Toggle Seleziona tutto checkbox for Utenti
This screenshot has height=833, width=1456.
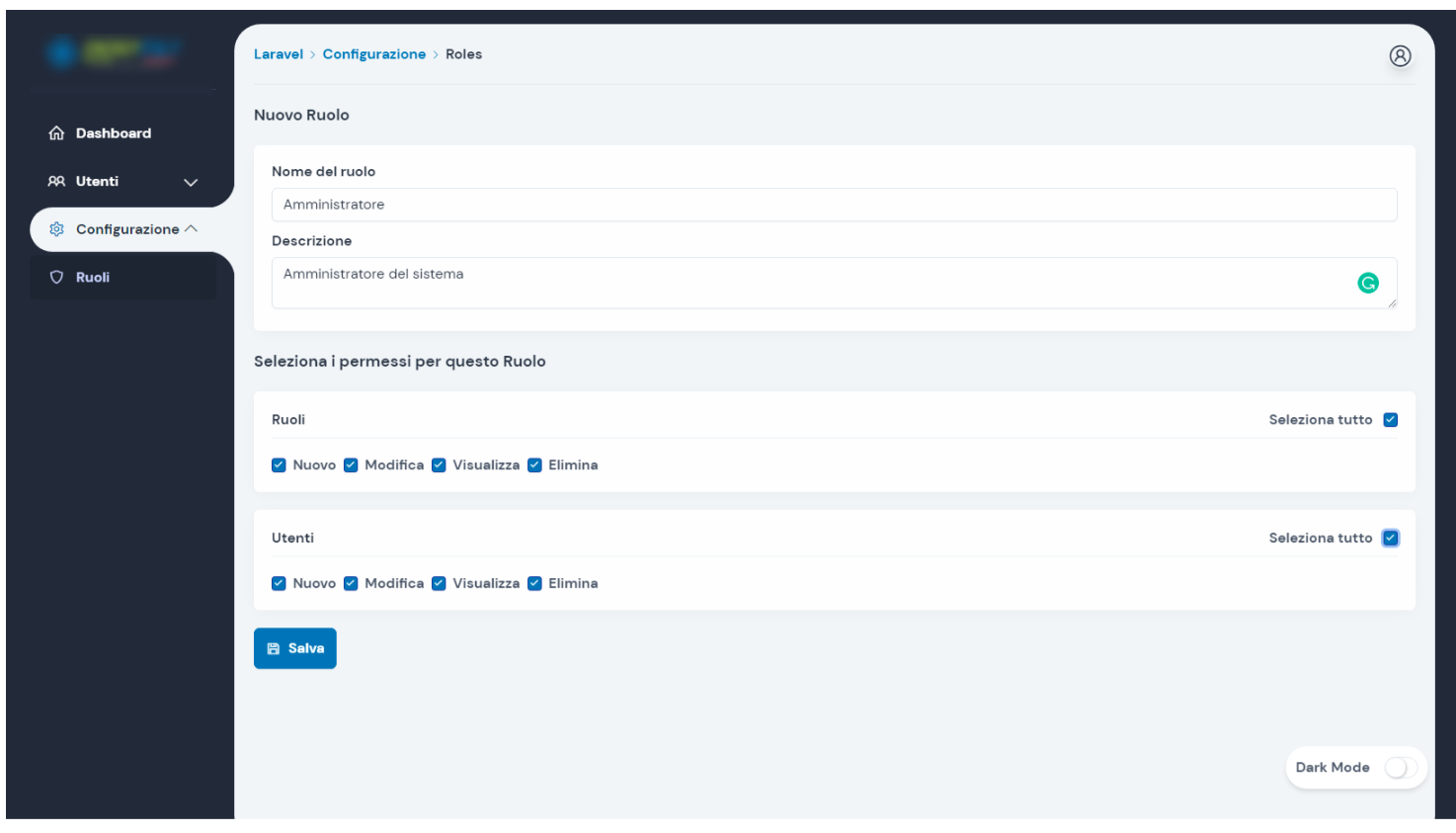[1390, 539]
